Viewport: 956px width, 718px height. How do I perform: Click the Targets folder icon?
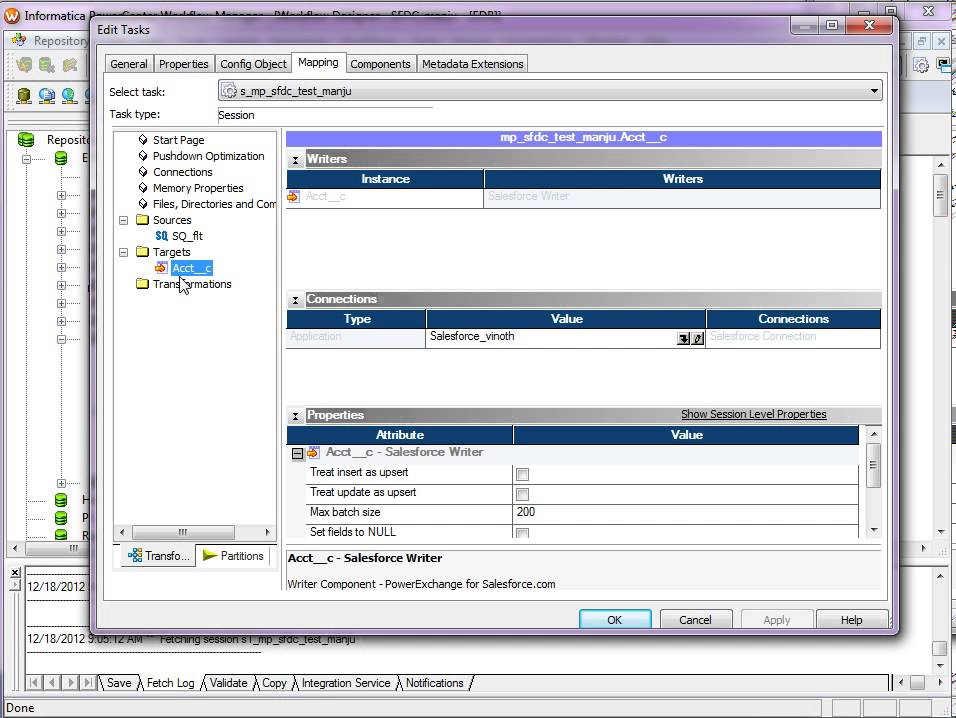[x=143, y=251]
